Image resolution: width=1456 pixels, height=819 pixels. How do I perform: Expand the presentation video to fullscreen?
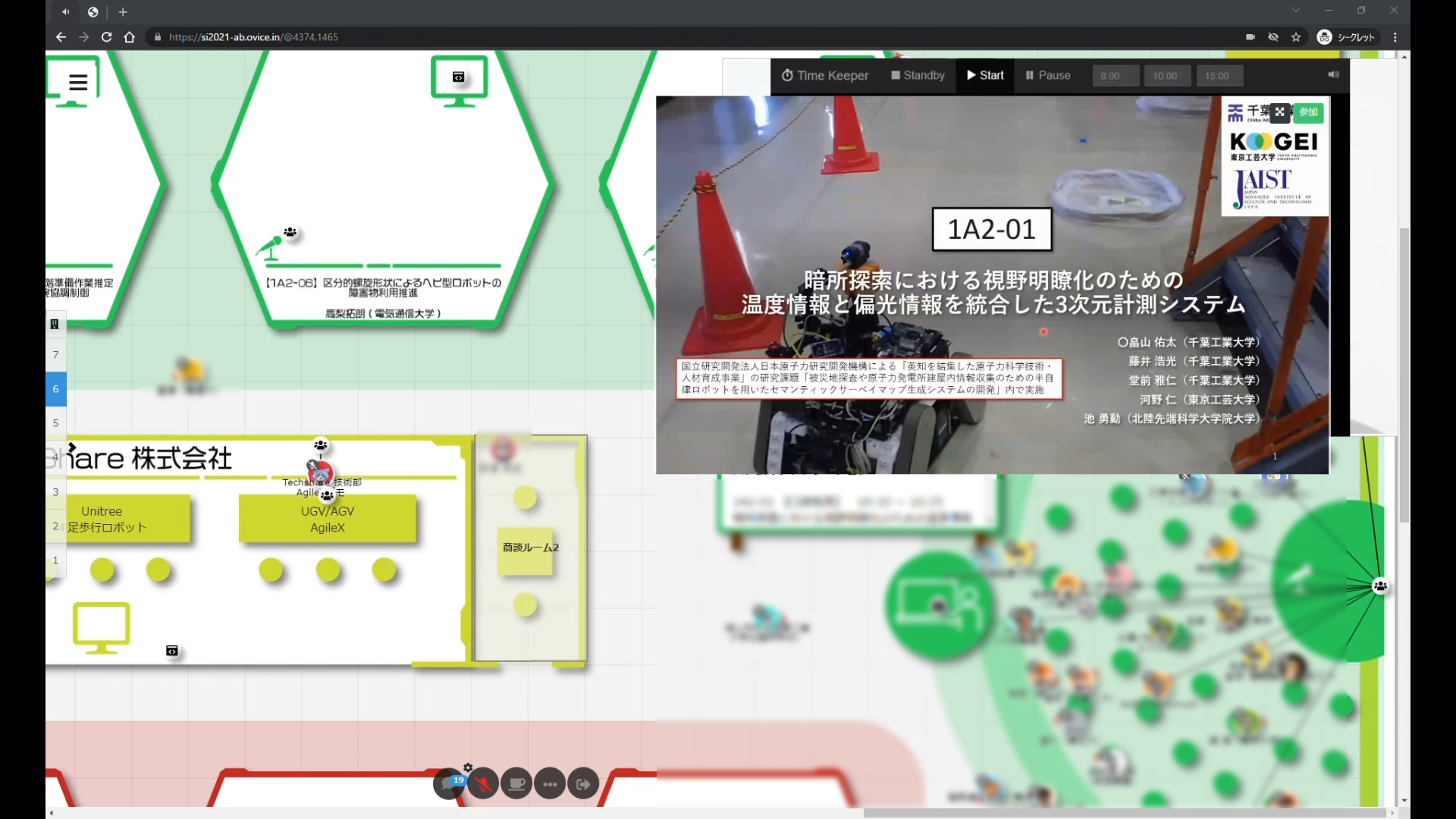tap(1280, 111)
